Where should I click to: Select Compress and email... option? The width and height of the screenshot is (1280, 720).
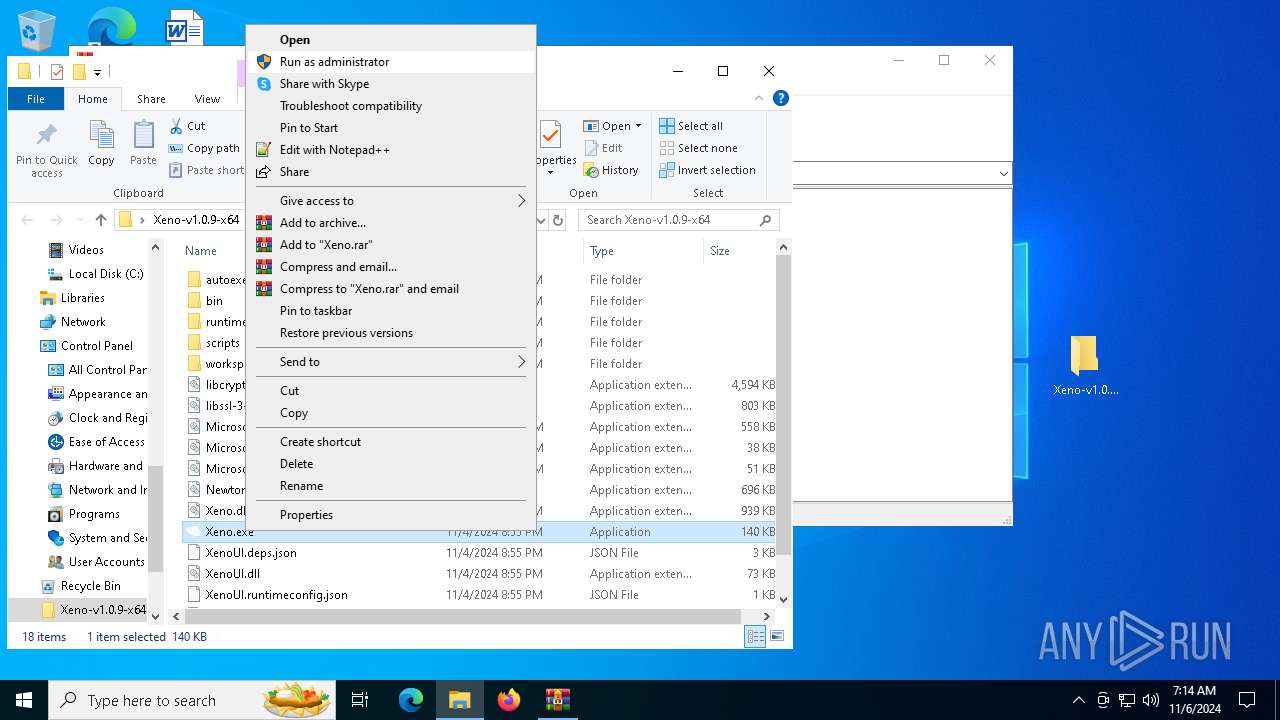click(391, 267)
